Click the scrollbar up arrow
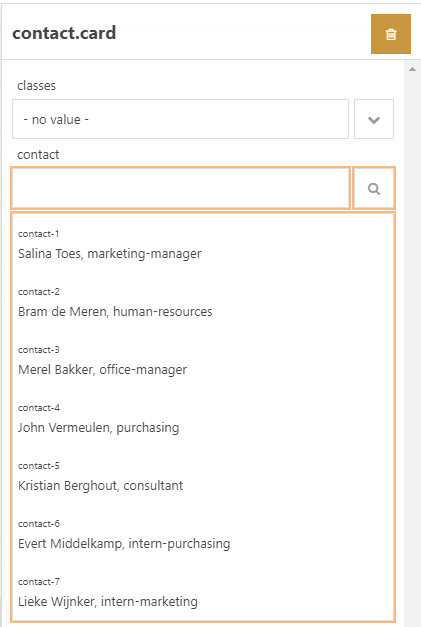 pos(413,70)
